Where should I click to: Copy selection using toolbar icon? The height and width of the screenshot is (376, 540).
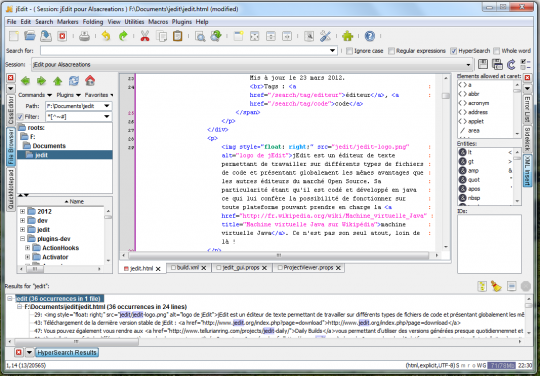pyautogui.click(x=161, y=36)
